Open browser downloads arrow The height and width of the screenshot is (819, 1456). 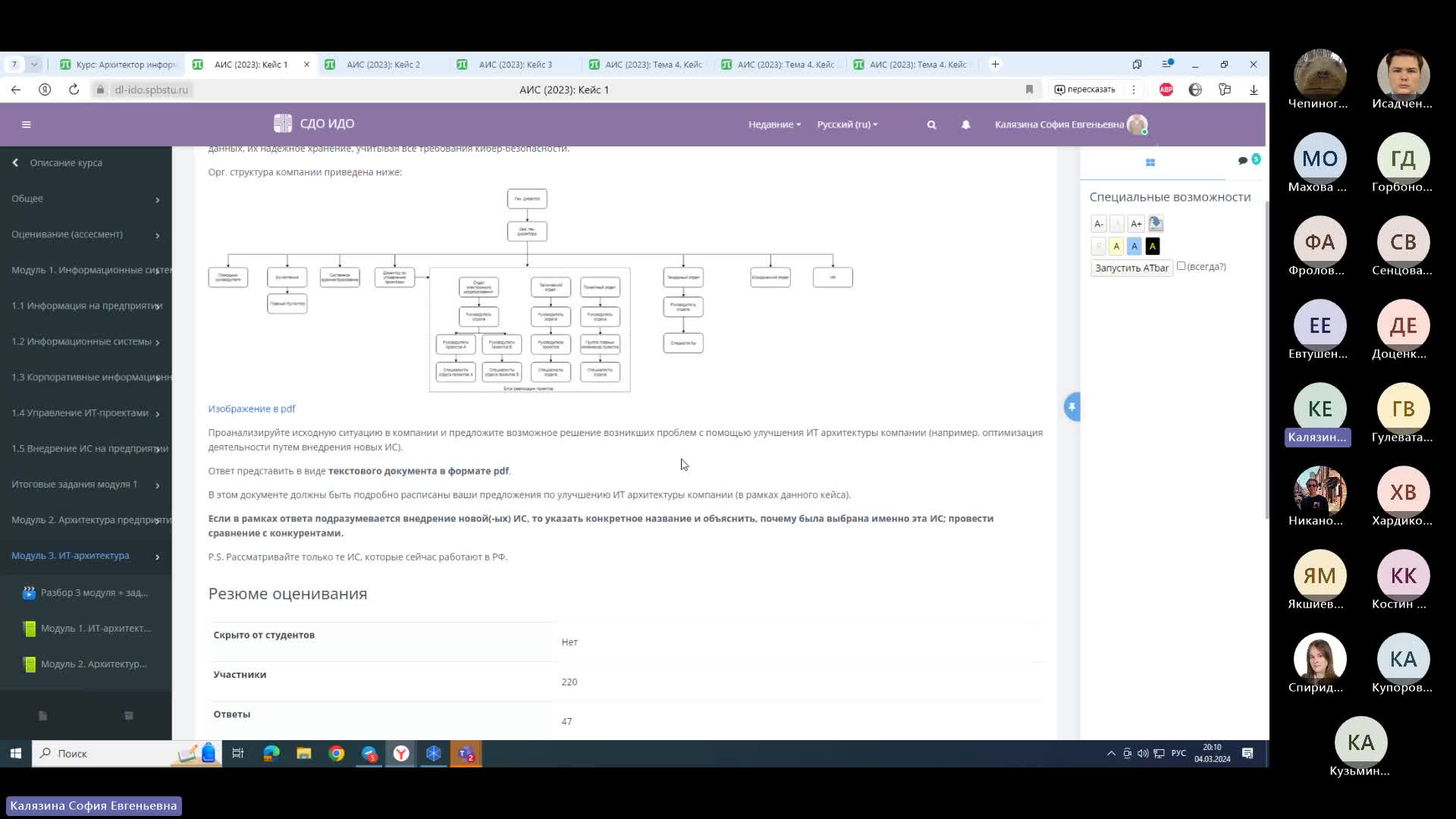[x=1254, y=89]
